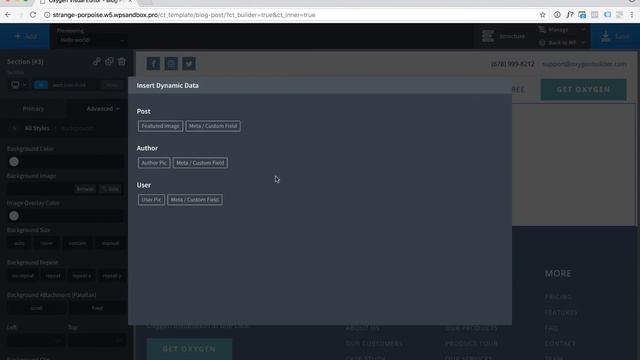Delete Section (#3) with the trash icon

[x=122, y=62]
